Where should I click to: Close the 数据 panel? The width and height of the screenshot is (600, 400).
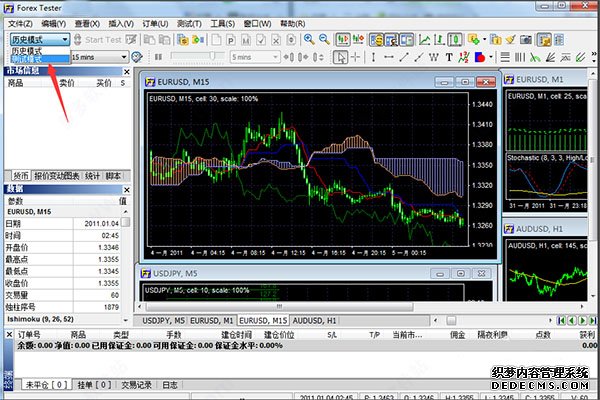[127, 189]
